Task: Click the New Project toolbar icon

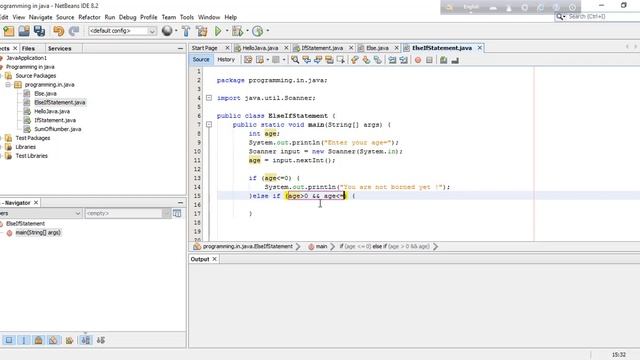Action: pos(9,31)
